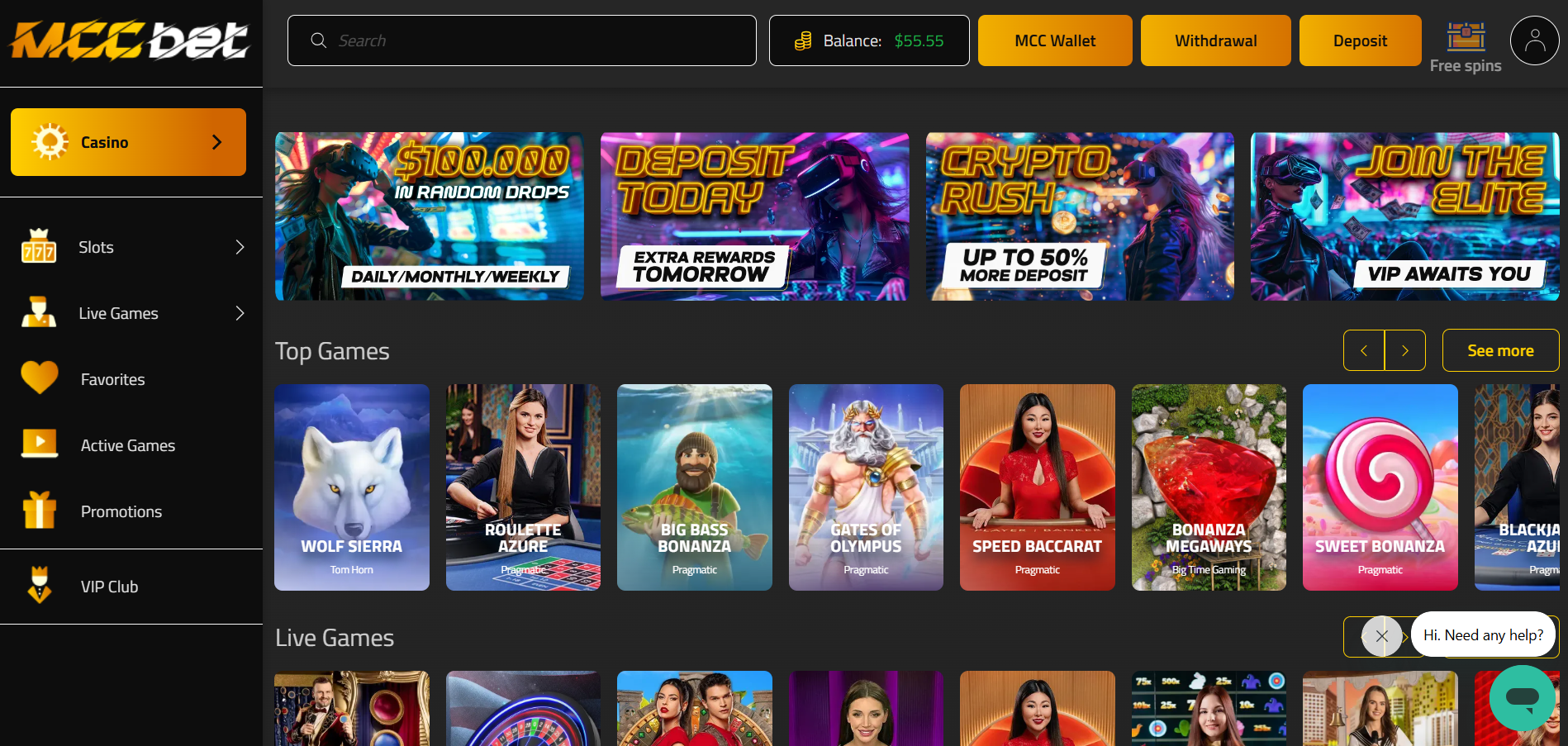Dismiss the help message with the X icon
Viewport: 1568px width, 746px height.
(1381, 636)
